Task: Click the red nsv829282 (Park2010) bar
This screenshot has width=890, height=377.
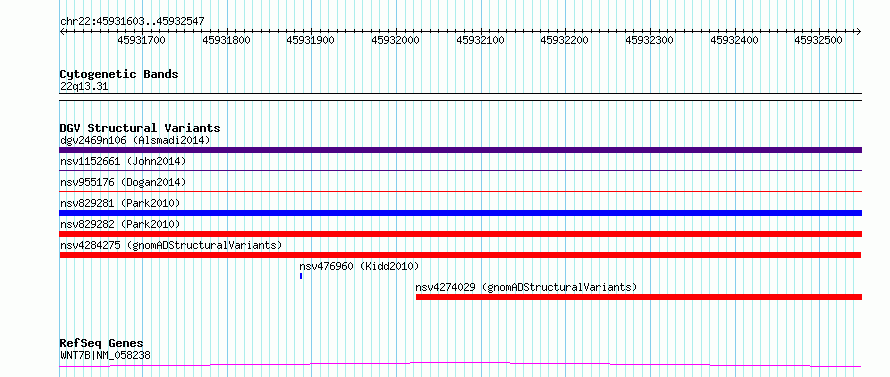Action: [460, 234]
